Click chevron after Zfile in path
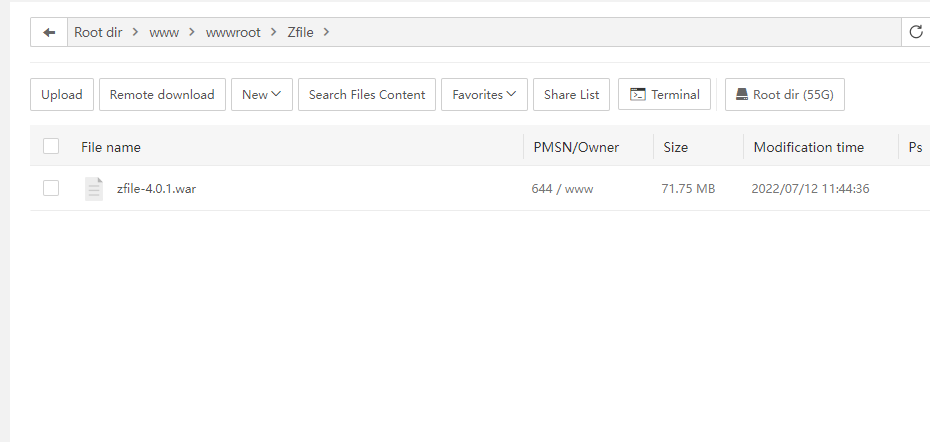Image resolution: width=930 pixels, height=442 pixels. (326, 32)
